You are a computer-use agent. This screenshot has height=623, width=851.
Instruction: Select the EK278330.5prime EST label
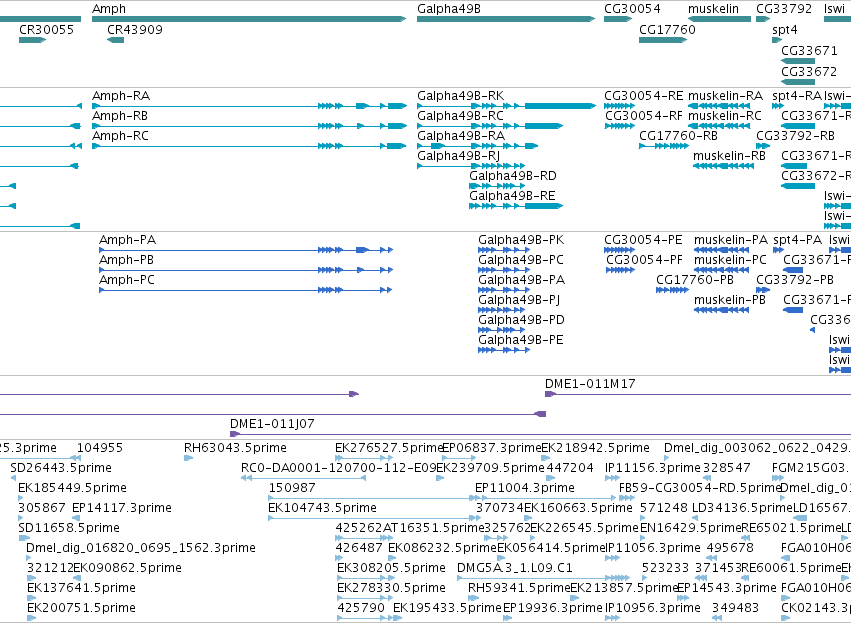391,588
